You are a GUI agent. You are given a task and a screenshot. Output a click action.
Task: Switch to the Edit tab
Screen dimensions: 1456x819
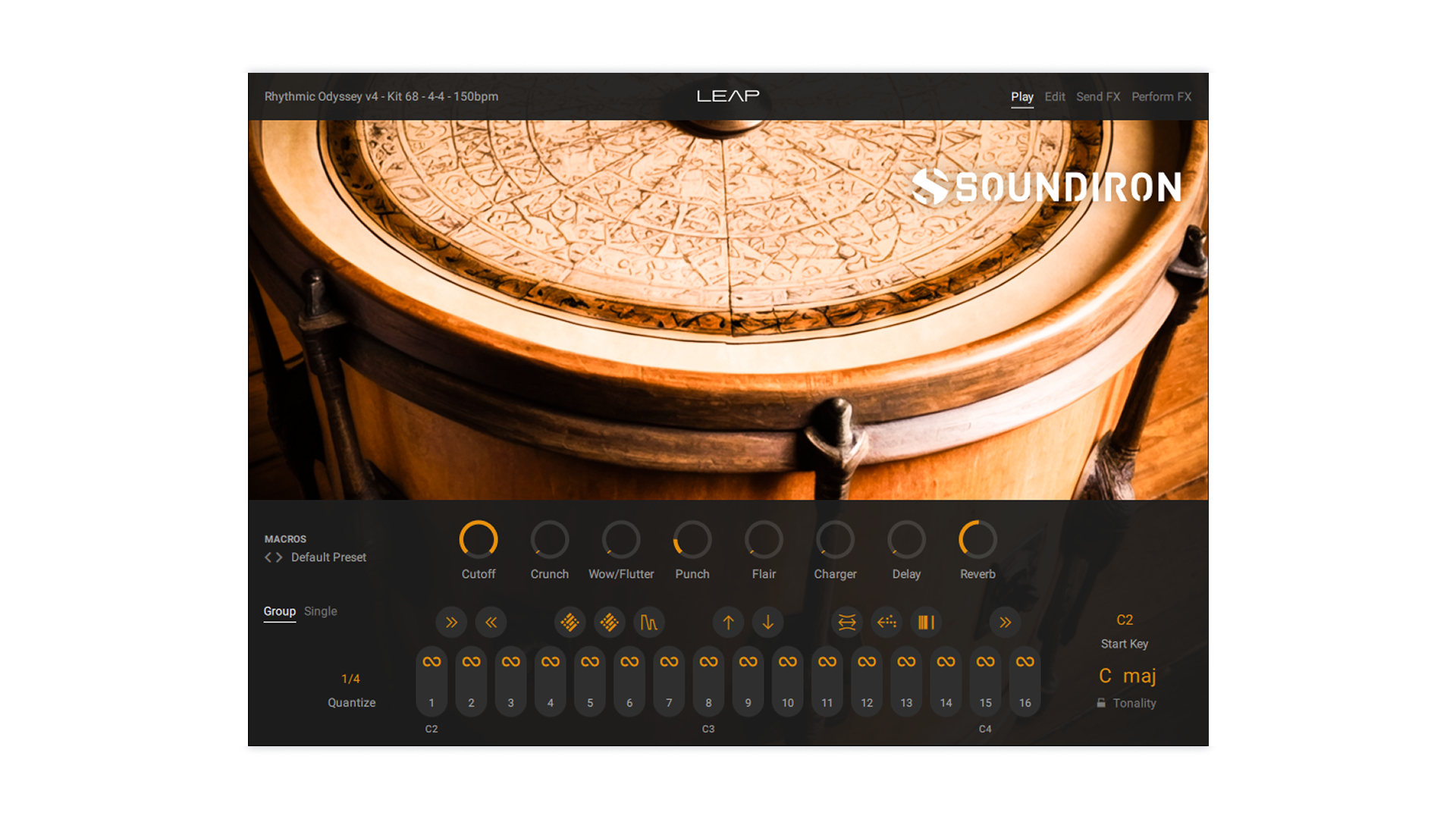[x=1054, y=97]
